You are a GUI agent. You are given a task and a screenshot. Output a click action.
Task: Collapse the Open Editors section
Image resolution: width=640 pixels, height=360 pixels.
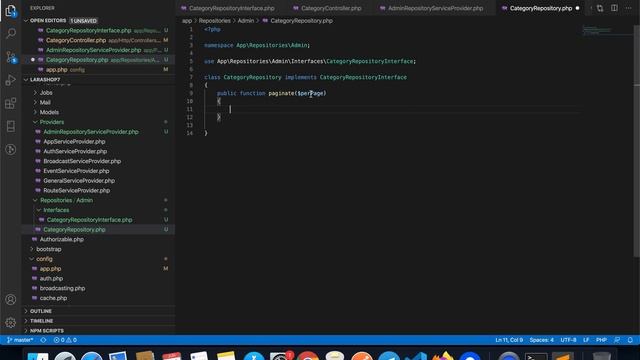pos(48,20)
